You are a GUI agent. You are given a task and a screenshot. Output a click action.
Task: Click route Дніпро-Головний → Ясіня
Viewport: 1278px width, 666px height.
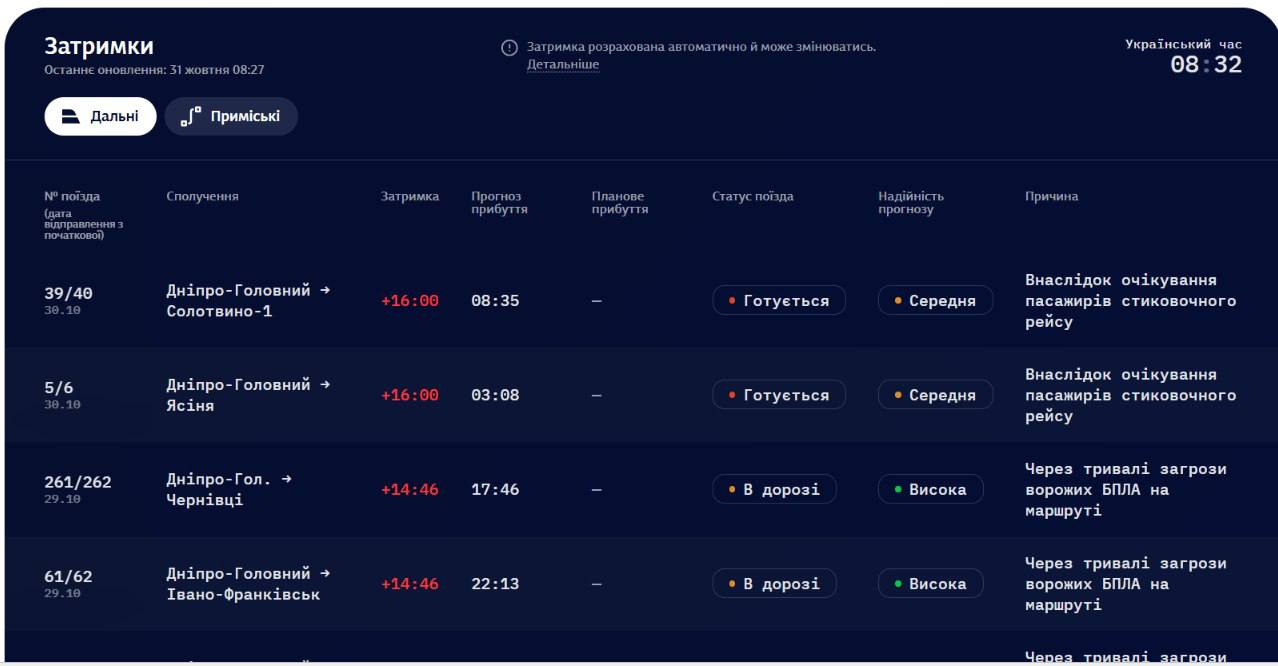(x=248, y=395)
